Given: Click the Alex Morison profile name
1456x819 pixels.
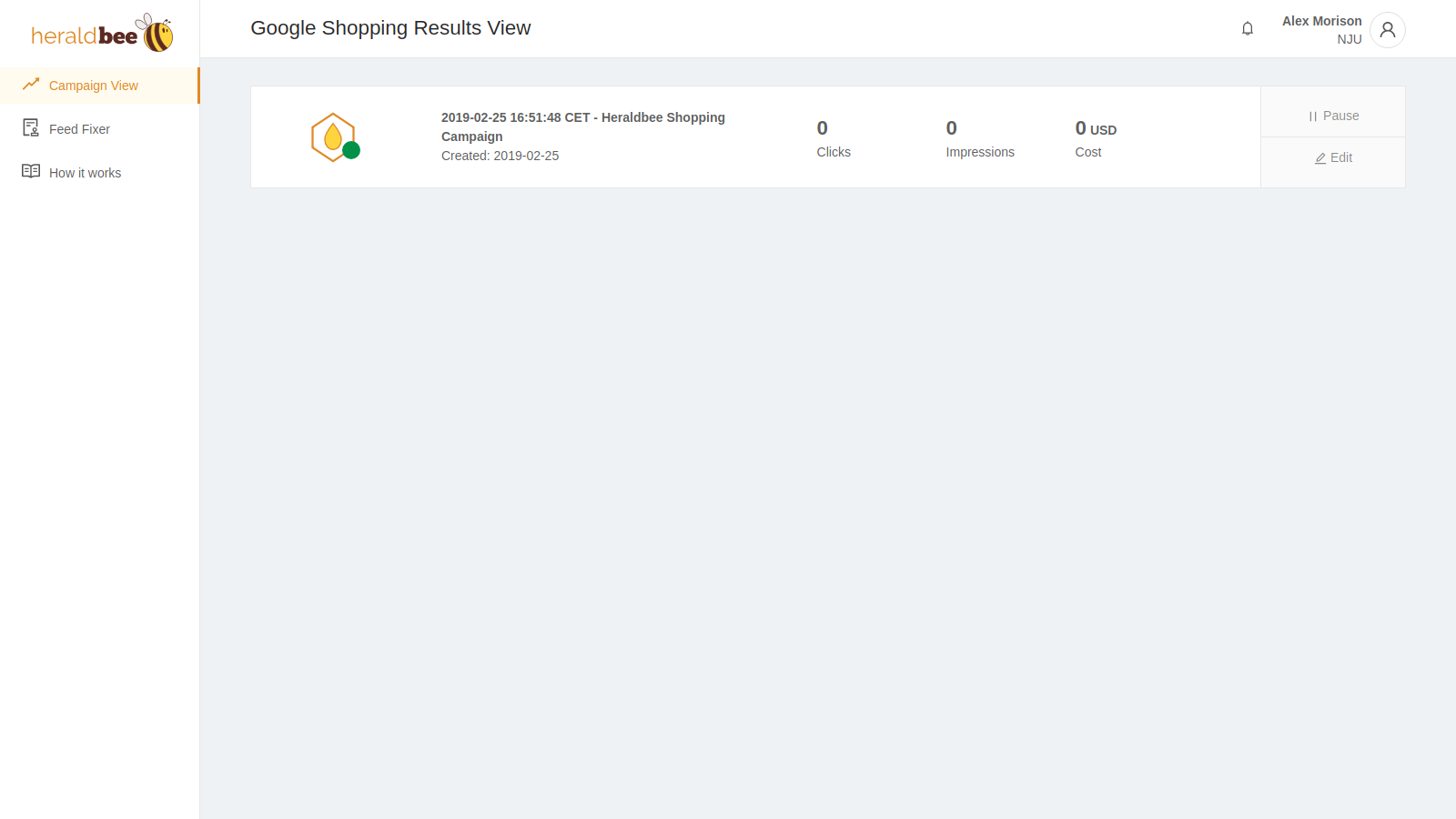Looking at the screenshot, I should coord(1321,20).
